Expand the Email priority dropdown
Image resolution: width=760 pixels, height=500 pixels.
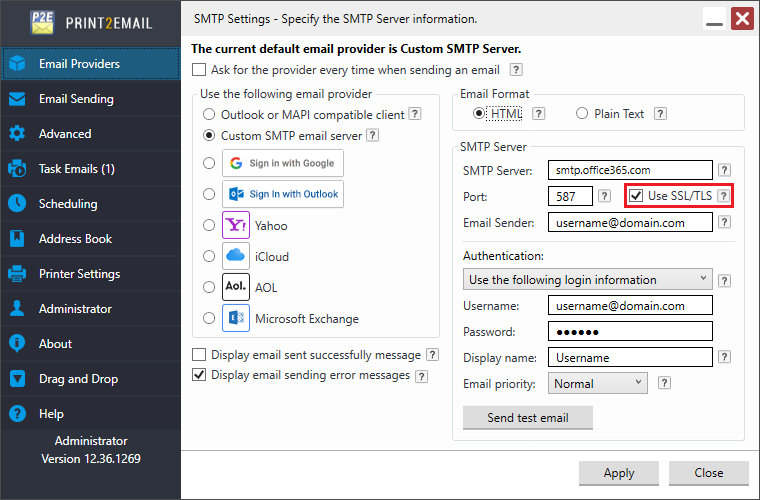pos(597,383)
